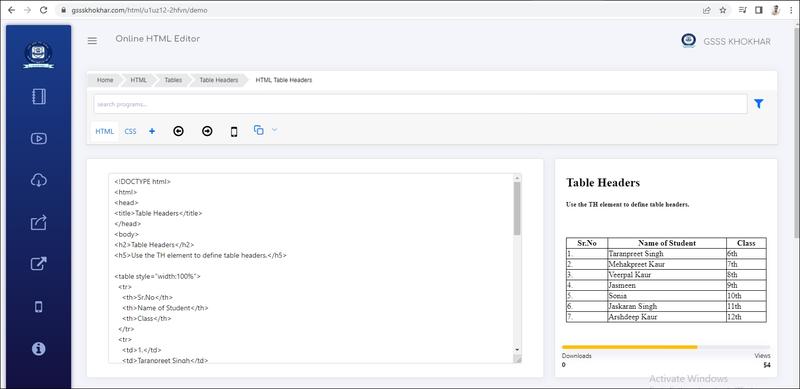Click the share arrow sidebar icon
The height and width of the screenshot is (389, 800).
point(39,223)
